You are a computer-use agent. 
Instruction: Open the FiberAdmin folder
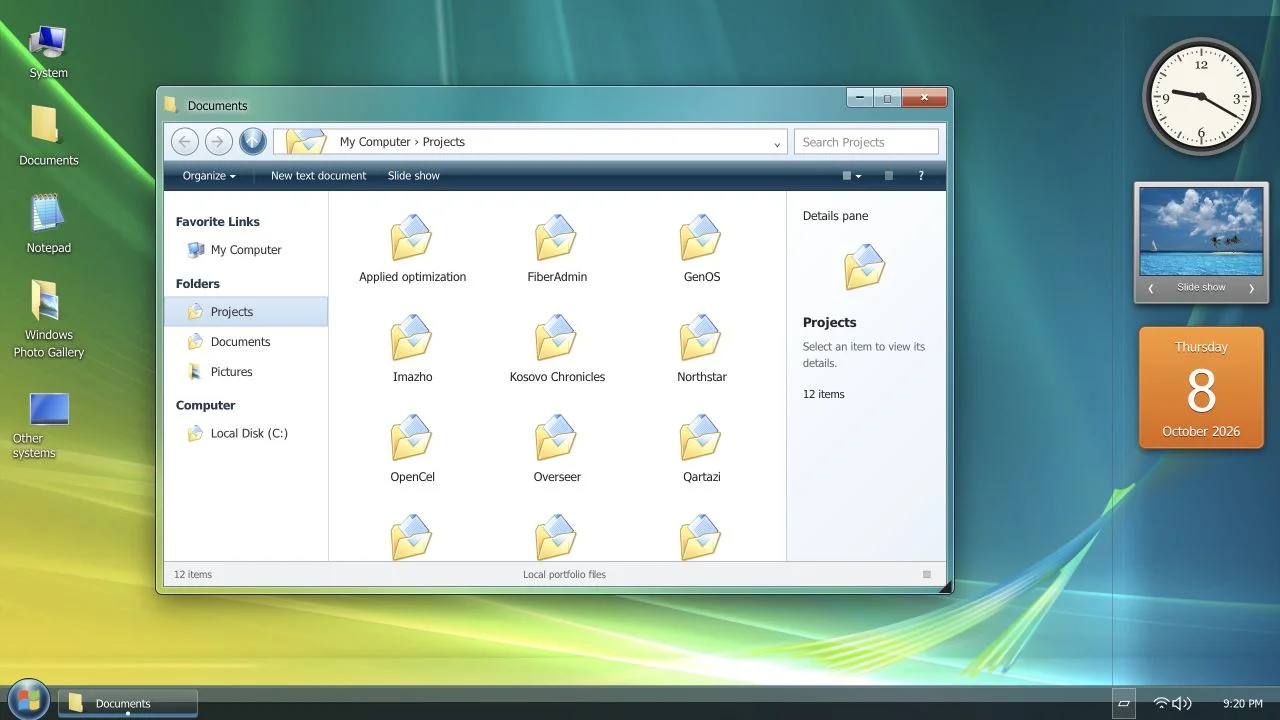(557, 249)
